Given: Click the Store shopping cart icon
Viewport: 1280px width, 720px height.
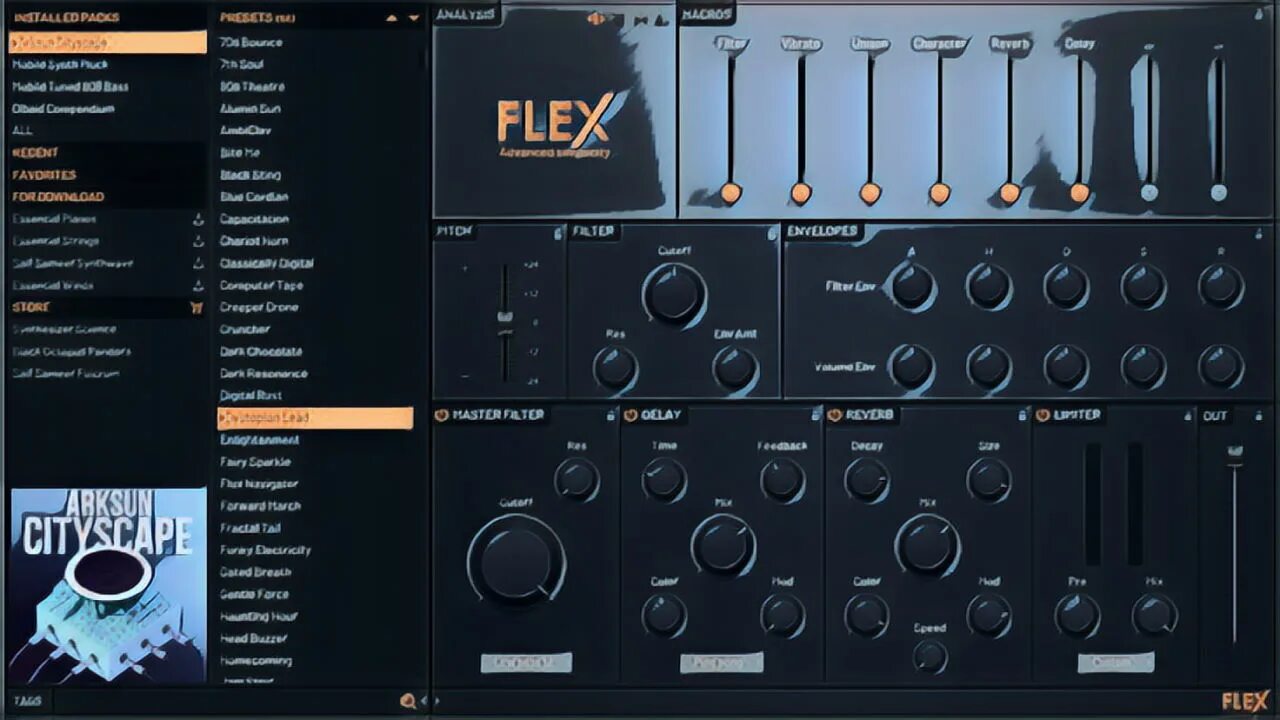Looking at the screenshot, I should [x=197, y=308].
